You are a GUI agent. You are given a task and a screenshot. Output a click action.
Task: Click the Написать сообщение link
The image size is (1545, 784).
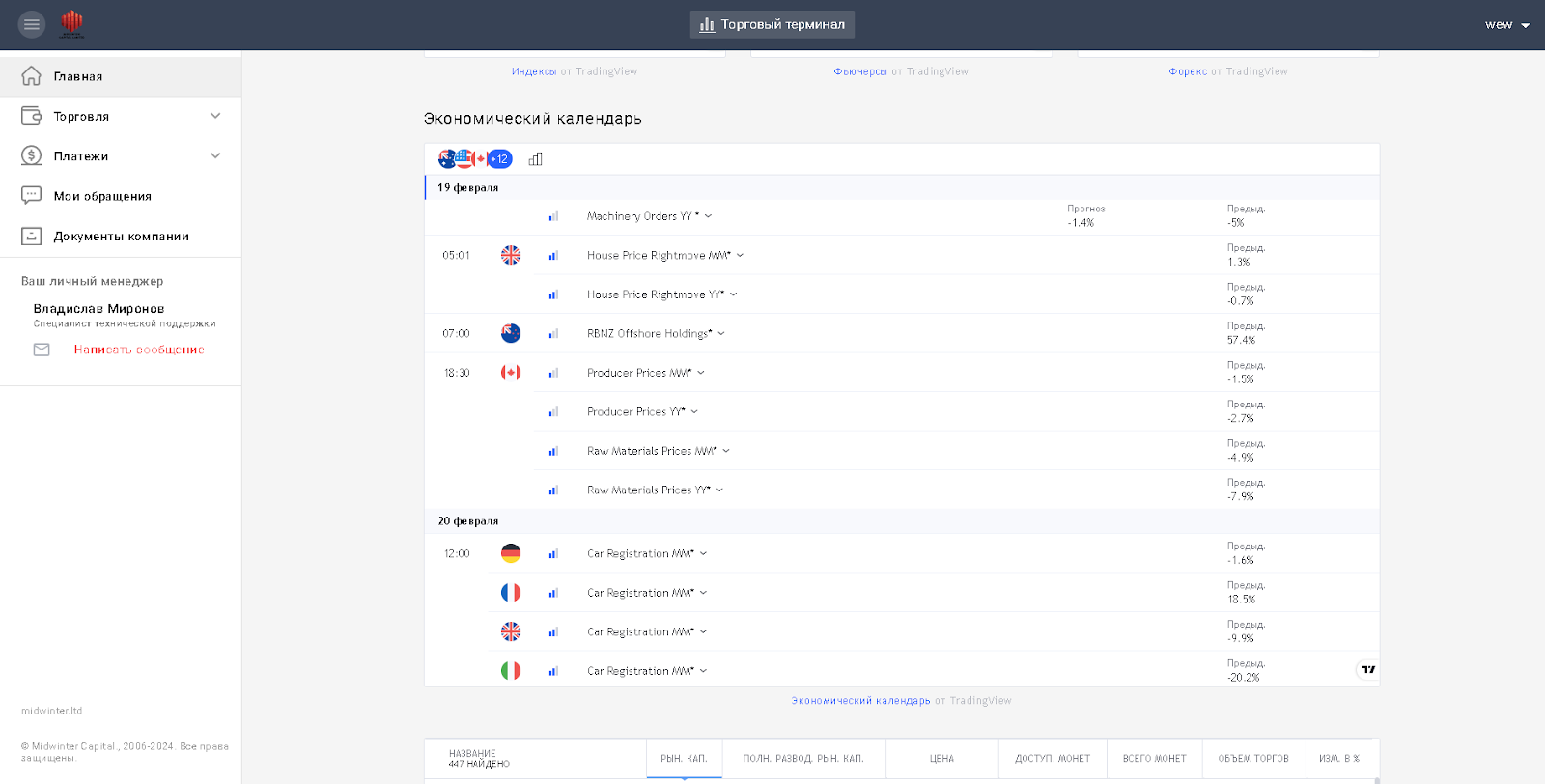pos(139,350)
